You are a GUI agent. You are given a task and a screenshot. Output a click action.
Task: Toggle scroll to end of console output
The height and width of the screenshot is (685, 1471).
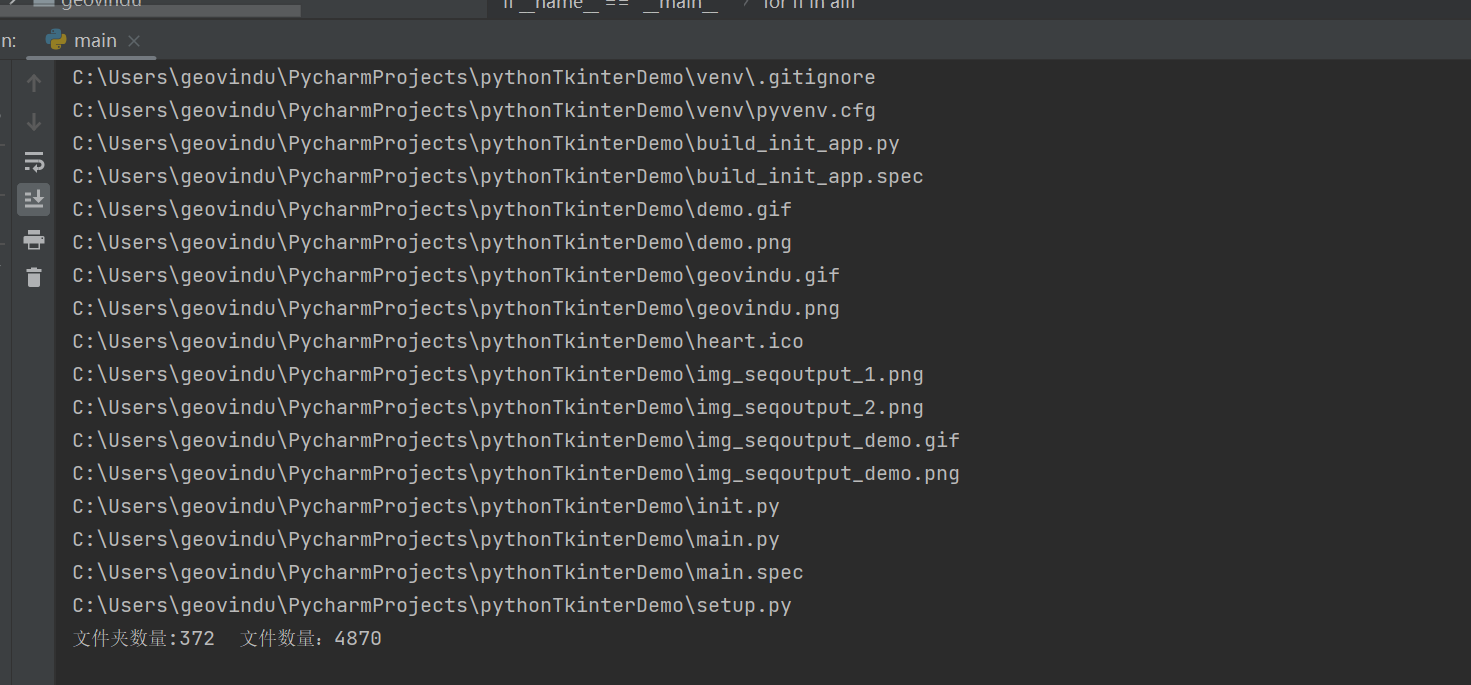tap(34, 199)
